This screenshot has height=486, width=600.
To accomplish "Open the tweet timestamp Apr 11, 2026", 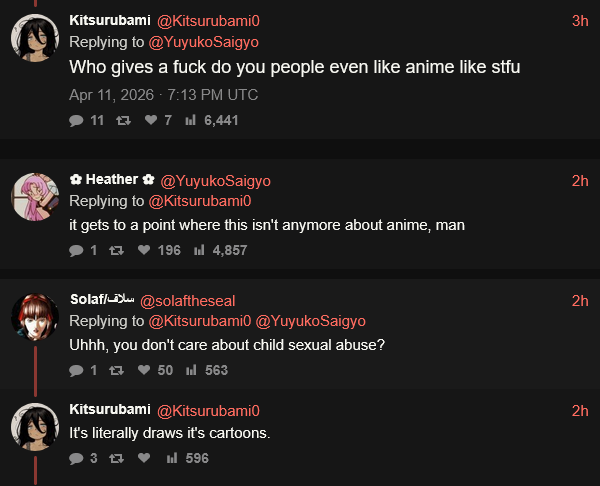I will [163, 95].
